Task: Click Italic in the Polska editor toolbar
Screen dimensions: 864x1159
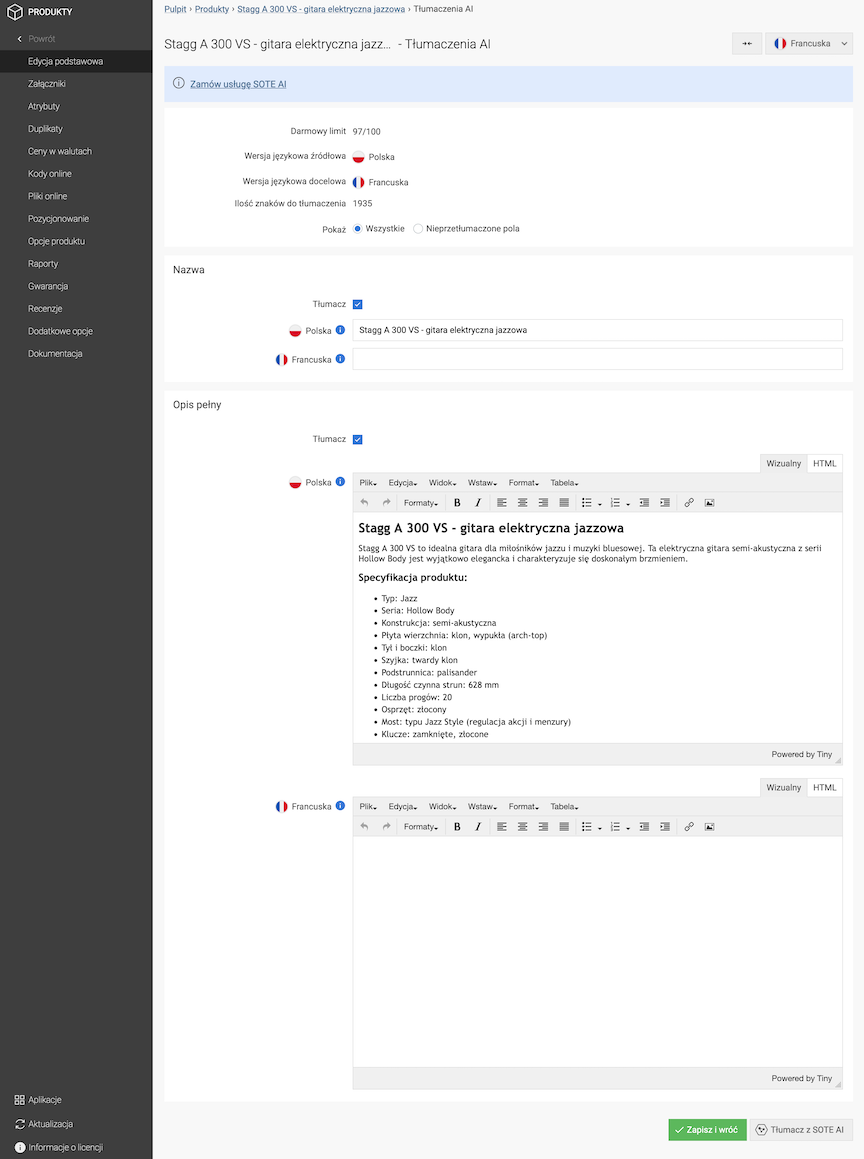Action: click(x=477, y=503)
